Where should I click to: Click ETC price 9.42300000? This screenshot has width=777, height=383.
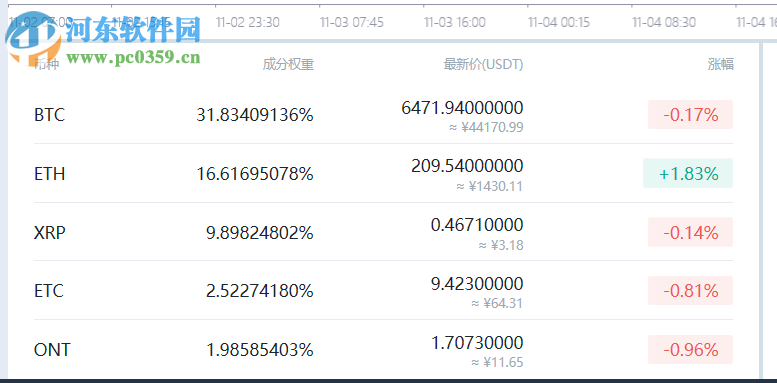pyautogui.click(x=477, y=283)
